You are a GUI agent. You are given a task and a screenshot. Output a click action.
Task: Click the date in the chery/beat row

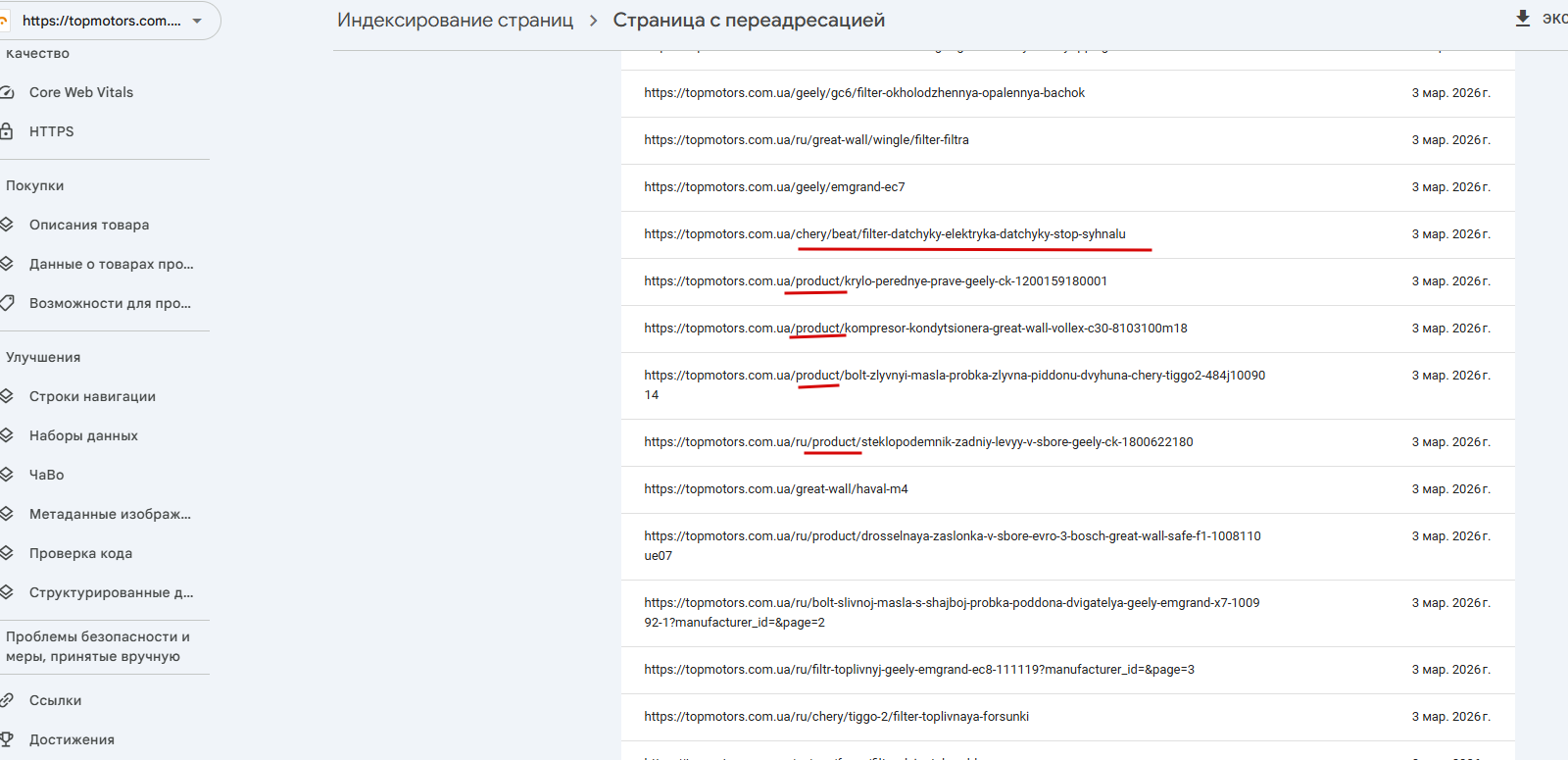[1450, 234]
